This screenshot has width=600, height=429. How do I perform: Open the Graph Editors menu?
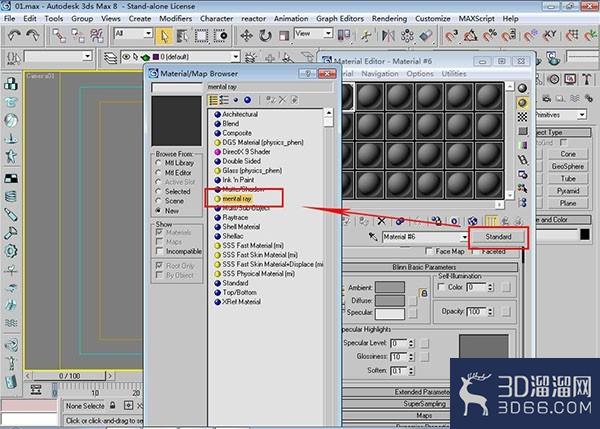[340, 18]
